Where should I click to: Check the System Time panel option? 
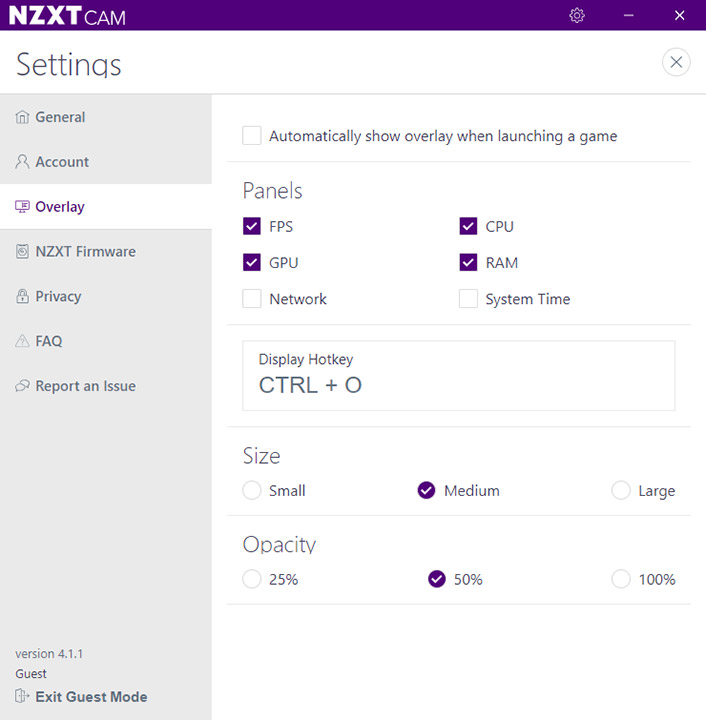pyautogui.click(x=468, y=299)
